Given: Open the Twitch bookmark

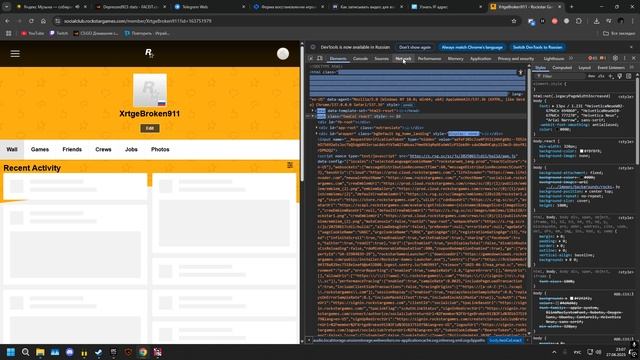Looking at the screenshot, I should point(59,33).
